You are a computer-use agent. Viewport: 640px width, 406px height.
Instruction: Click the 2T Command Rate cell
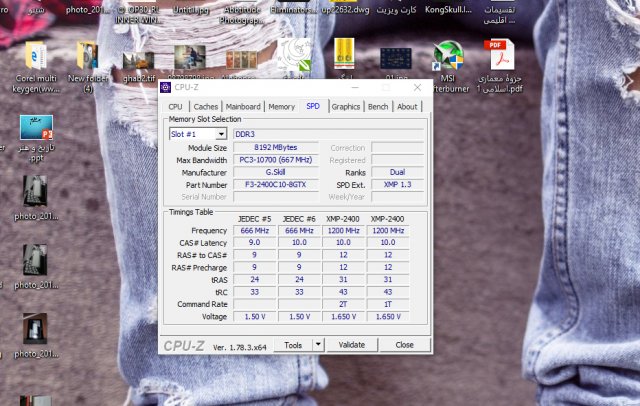click(343, 304)
